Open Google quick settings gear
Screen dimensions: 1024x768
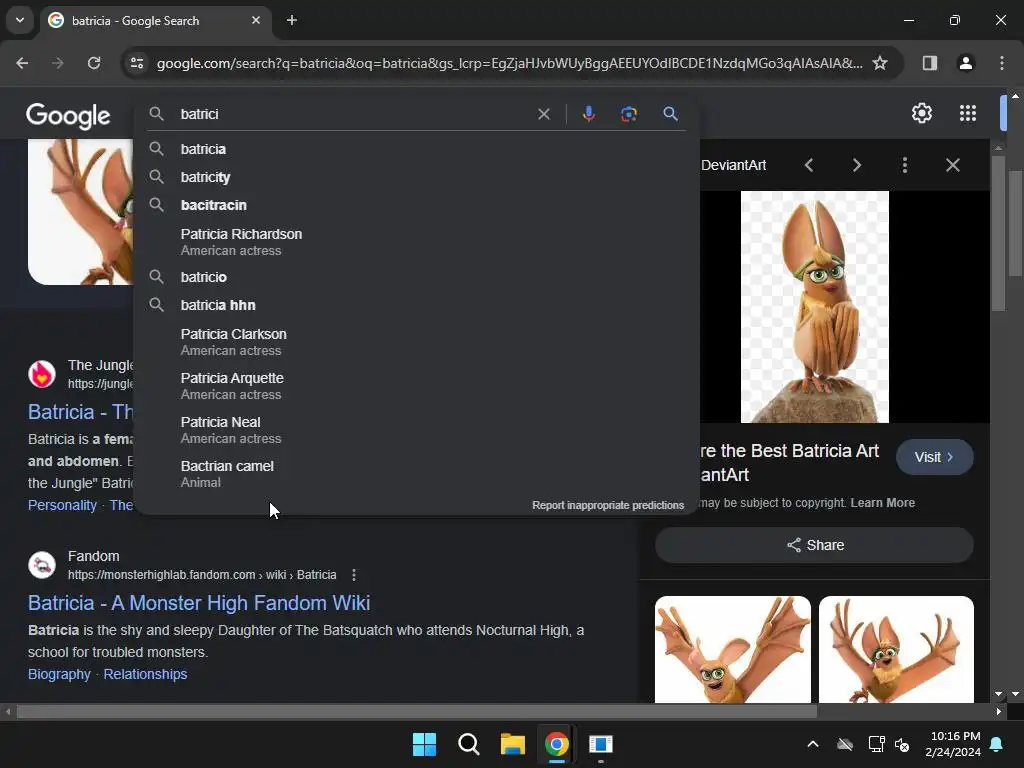921,114
